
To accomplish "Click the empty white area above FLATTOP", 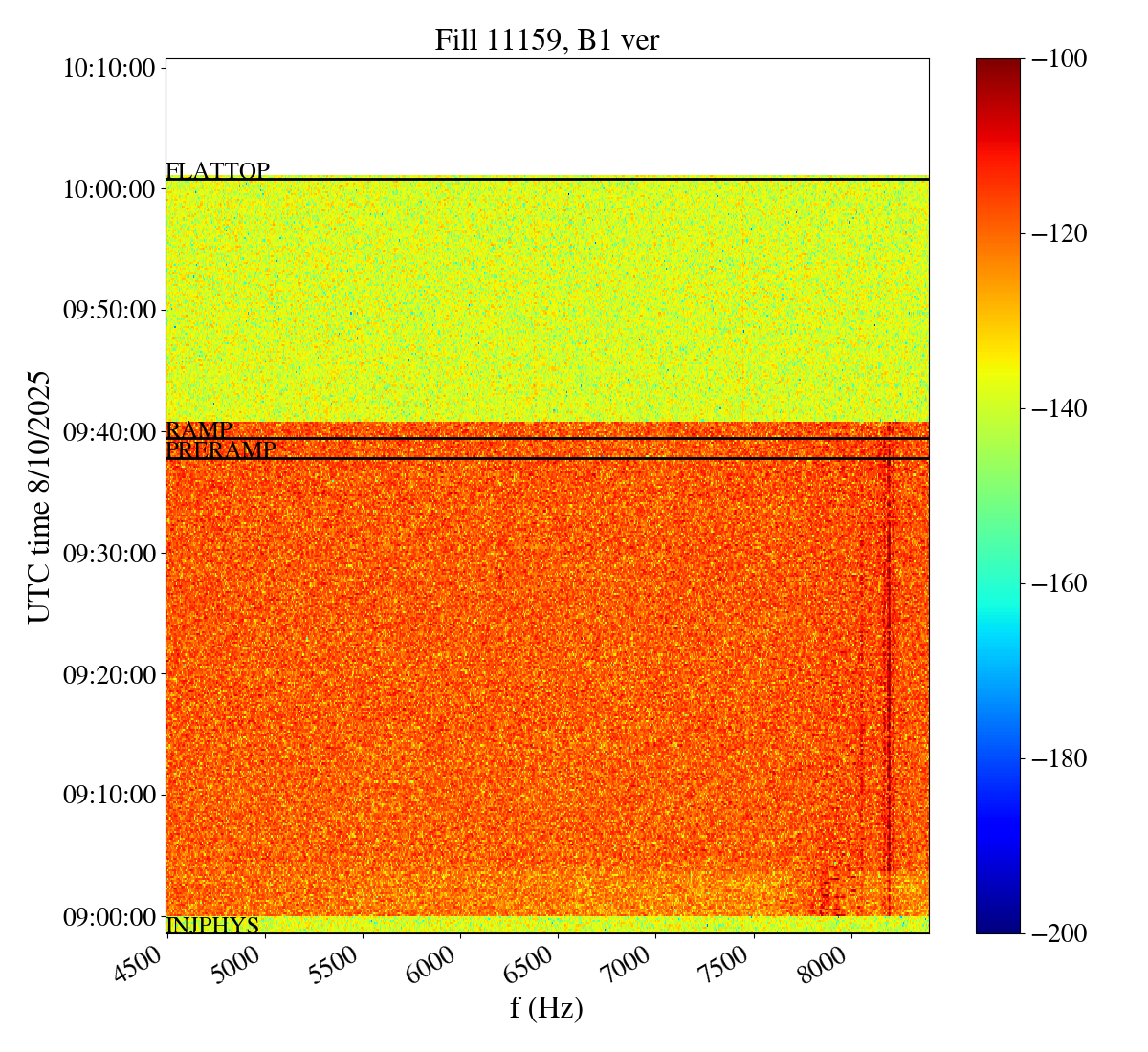I will (546, 117).
